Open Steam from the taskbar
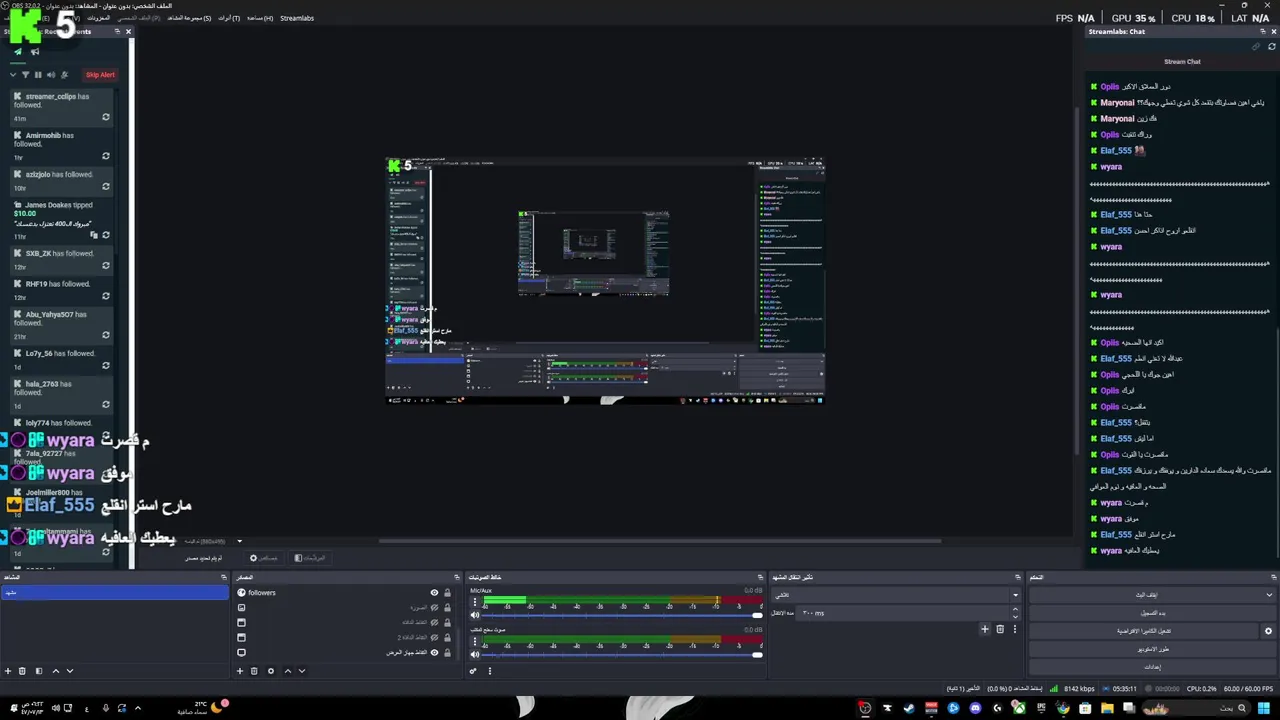The width and height of the screenshot is (1280, 720). click(x=909, y=708)
